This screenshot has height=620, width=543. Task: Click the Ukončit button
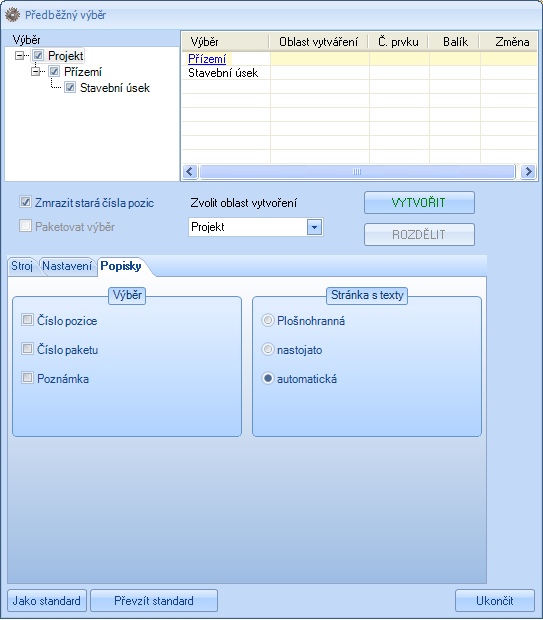click(495, 601)
